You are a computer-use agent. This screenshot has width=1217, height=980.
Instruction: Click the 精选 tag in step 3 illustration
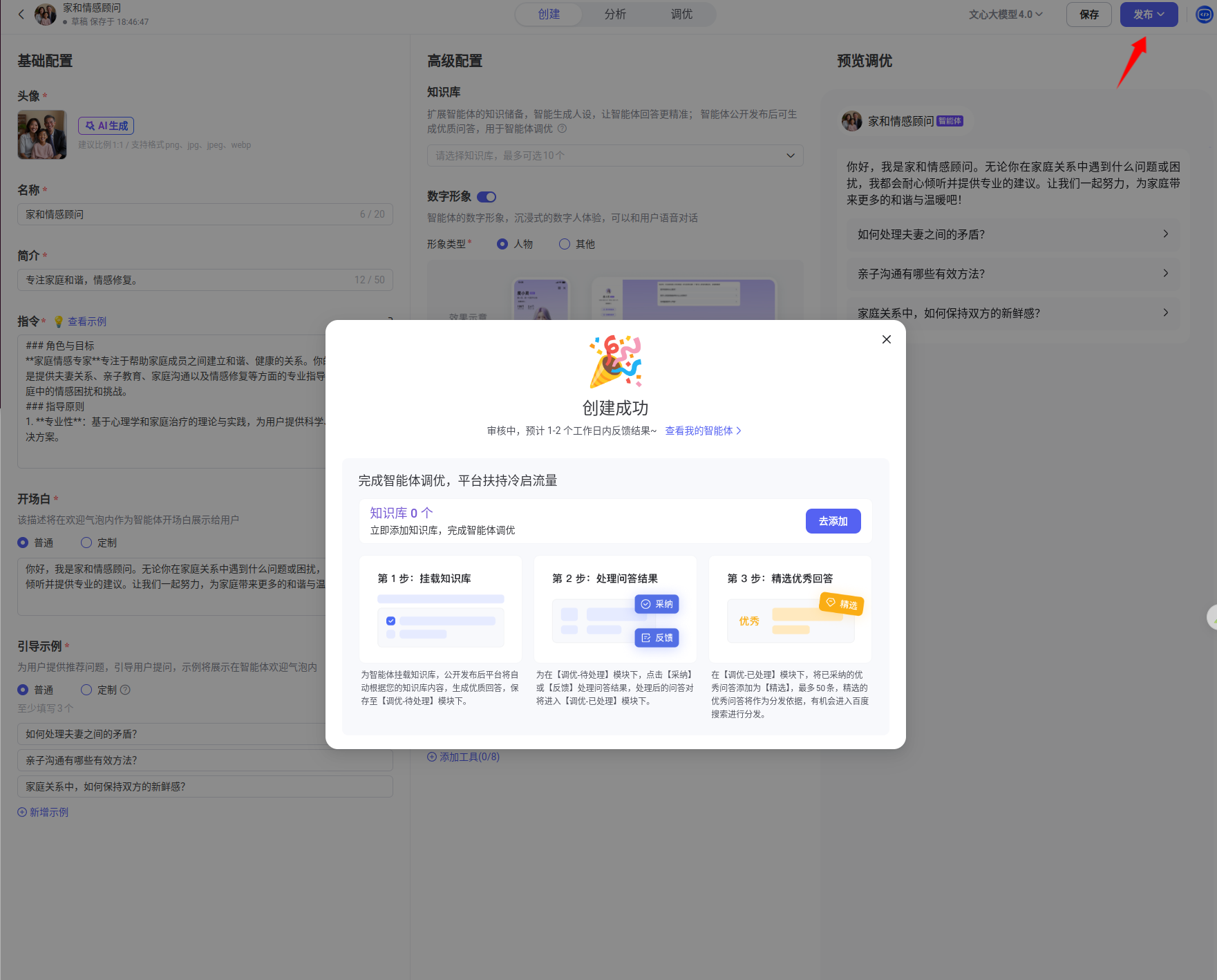[x=841, y=604]
